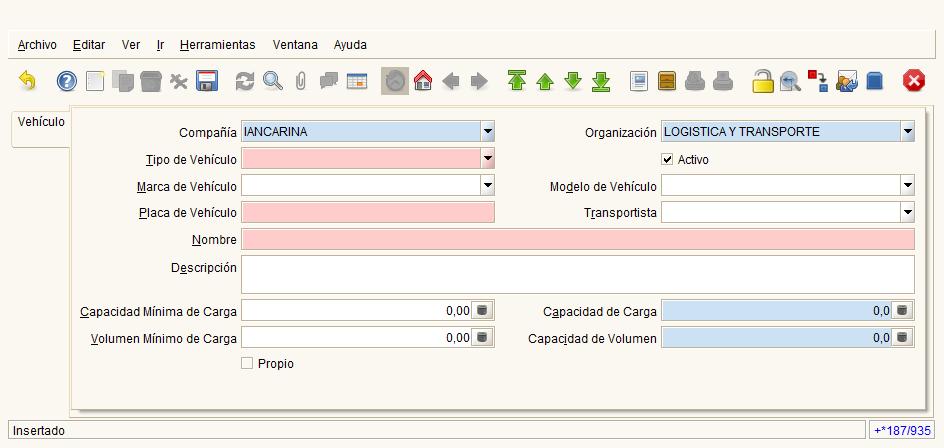
Task: Expand the Marca de Vehículo dropdown
Action: (488, 185)
